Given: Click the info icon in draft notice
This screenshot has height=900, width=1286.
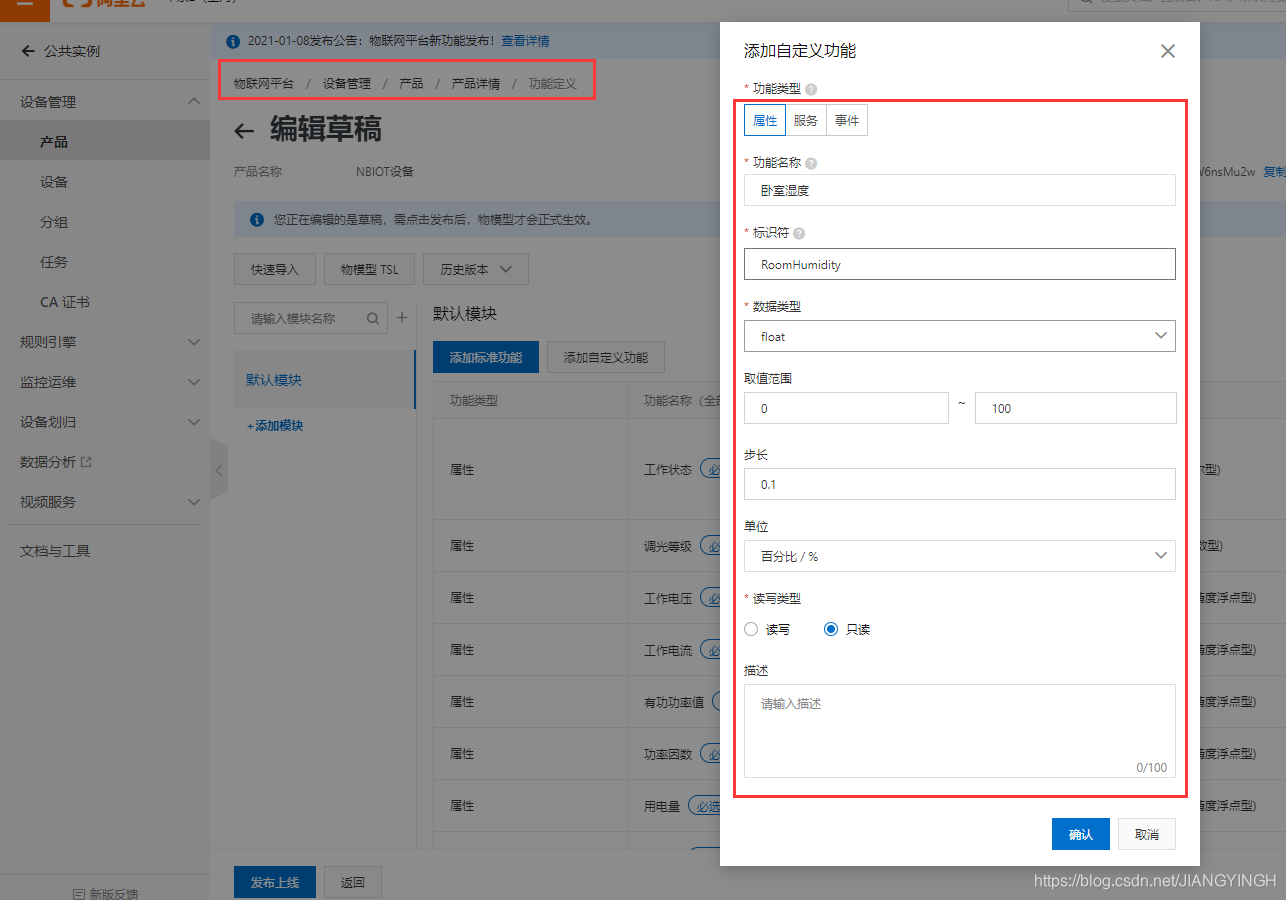Looking at the screenshot, I should tap(256, 219).
